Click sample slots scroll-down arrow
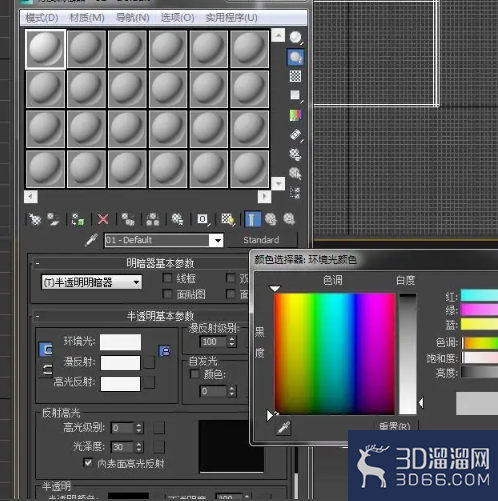Viewport: 498px width, 501px height. point(278,183)
